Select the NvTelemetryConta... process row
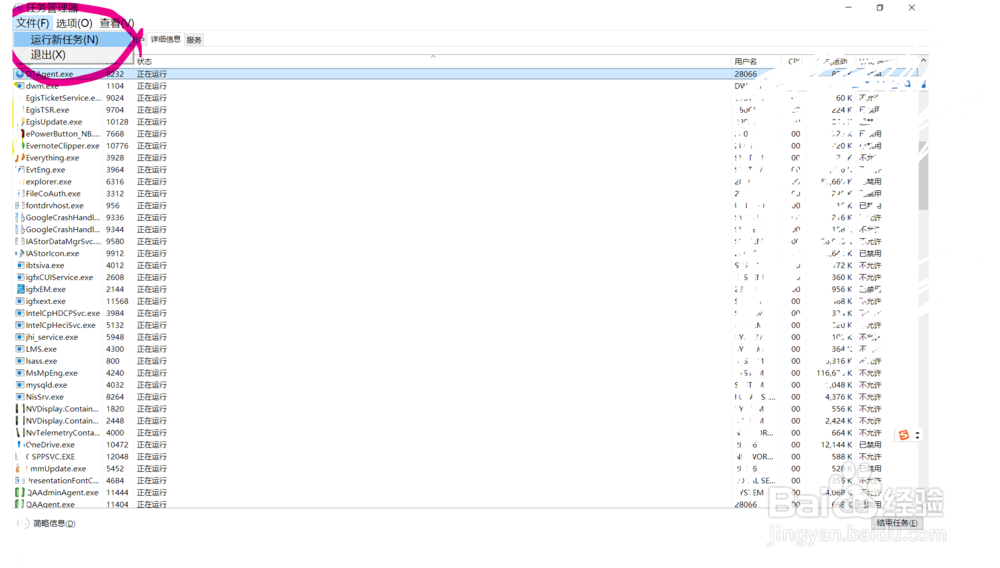Screen dimensions: 1000x568 466,433
